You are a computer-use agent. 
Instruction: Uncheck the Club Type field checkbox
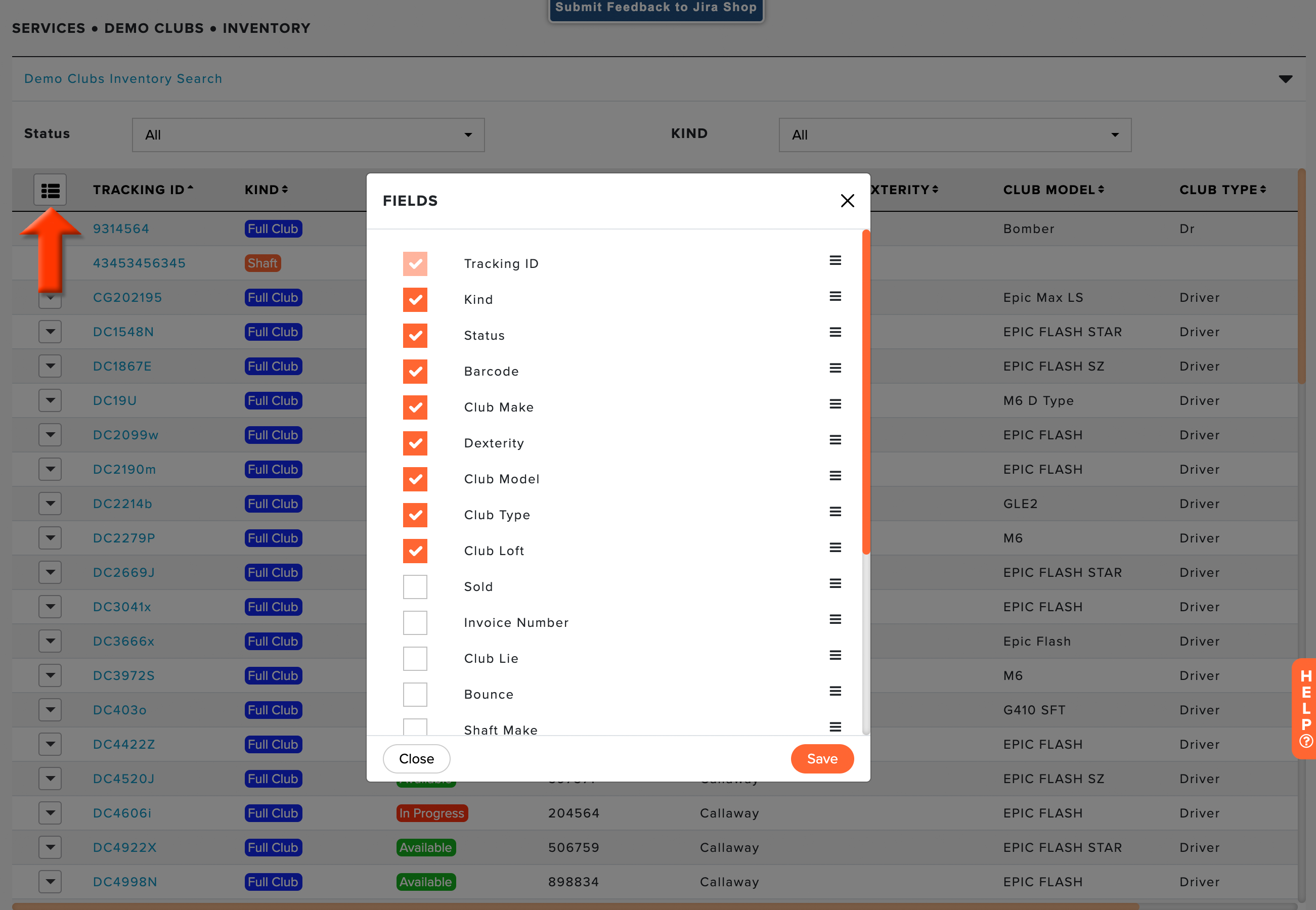coord(415,516)
